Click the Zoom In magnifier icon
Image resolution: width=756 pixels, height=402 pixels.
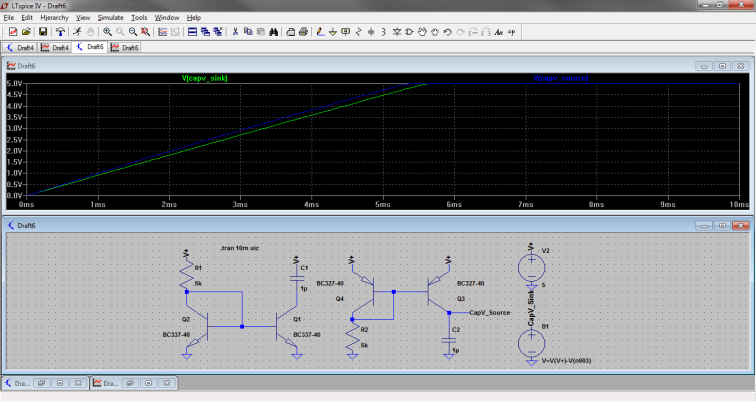107,32
